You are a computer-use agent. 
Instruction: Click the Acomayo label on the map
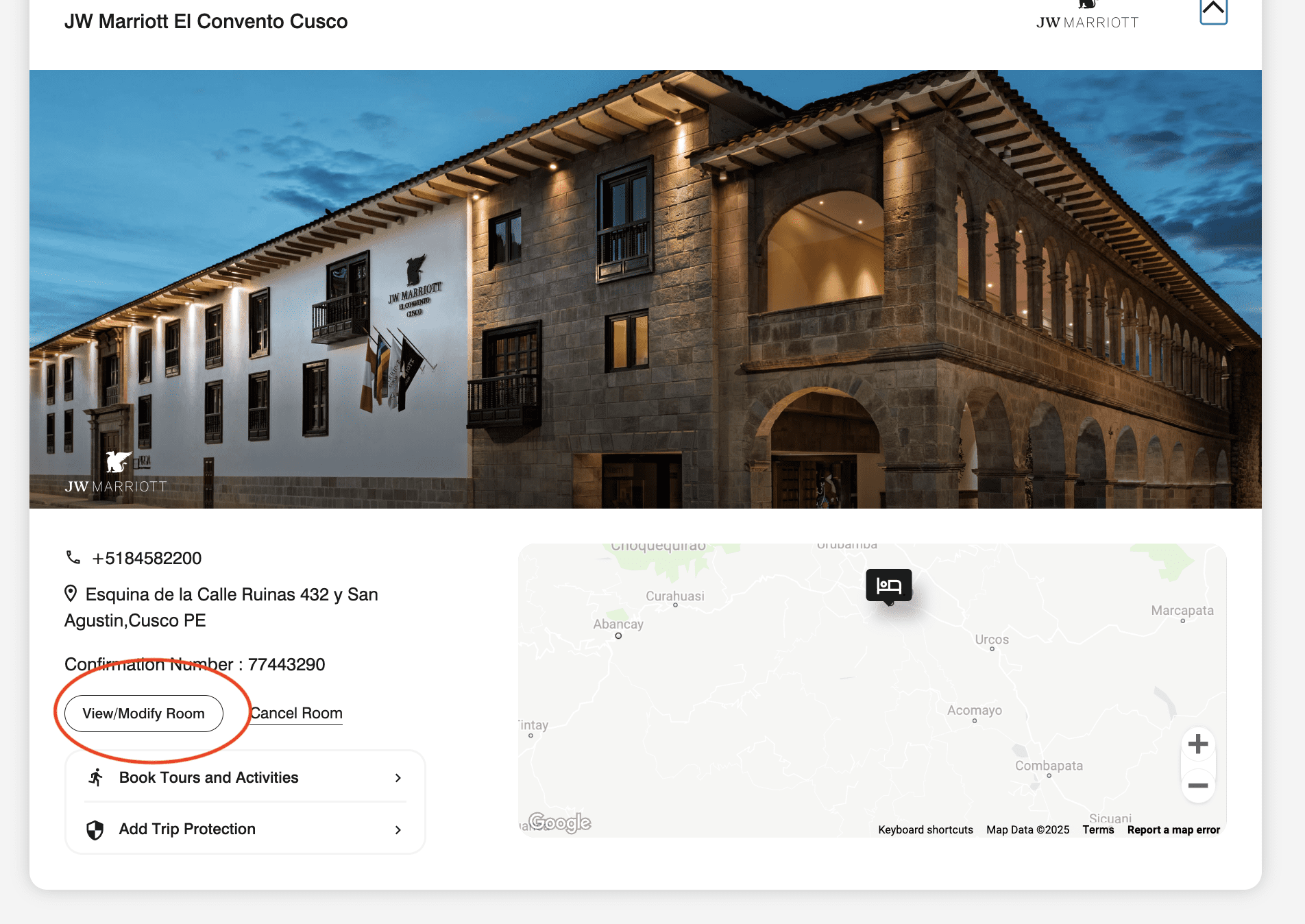975,710
